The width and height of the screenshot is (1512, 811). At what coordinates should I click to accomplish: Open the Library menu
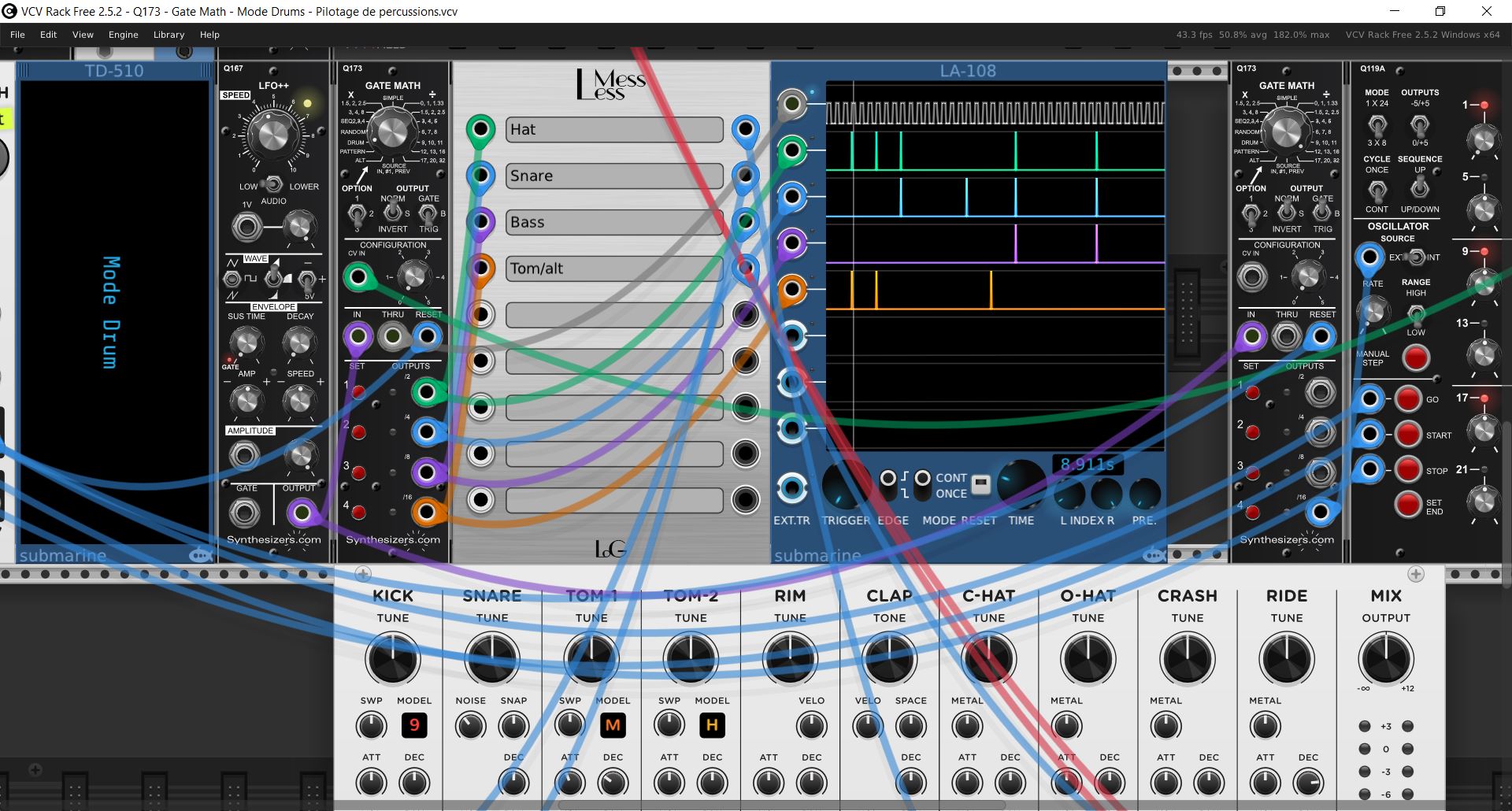point(169,35)
